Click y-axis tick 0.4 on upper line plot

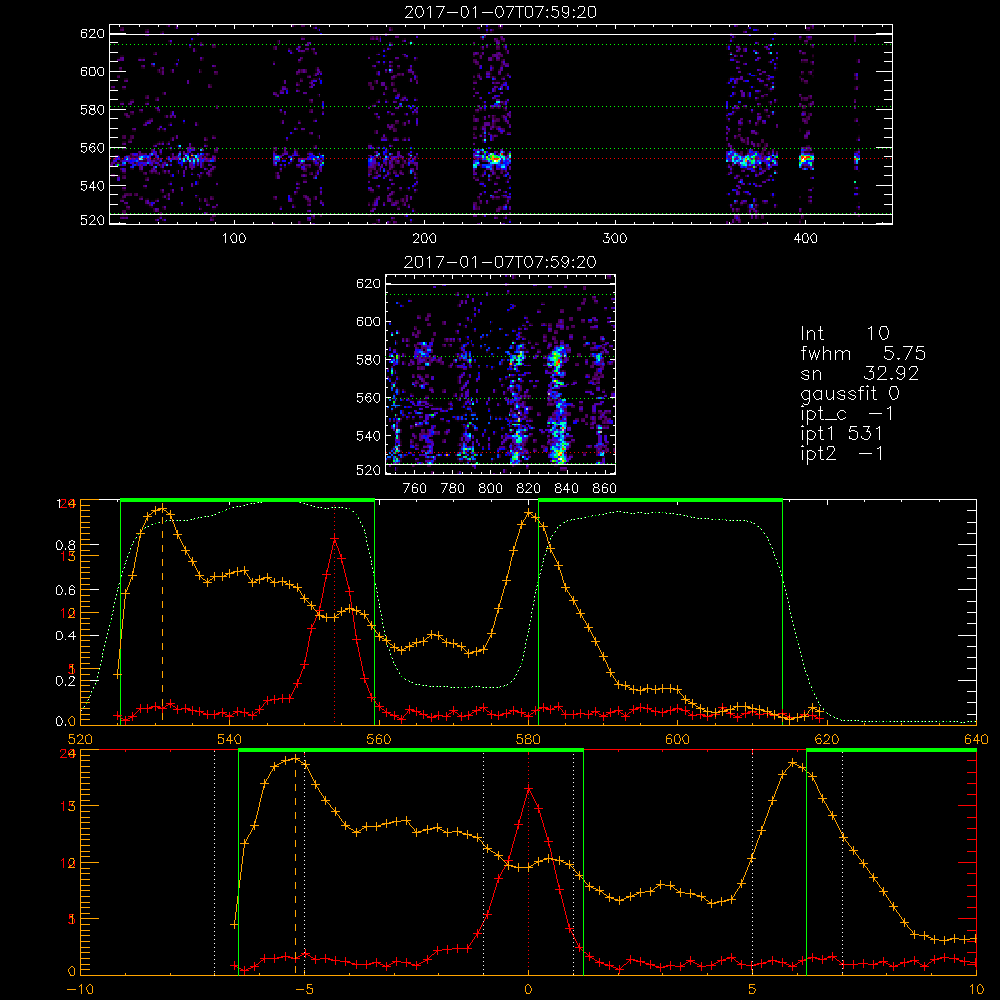(x=66, y=636)
